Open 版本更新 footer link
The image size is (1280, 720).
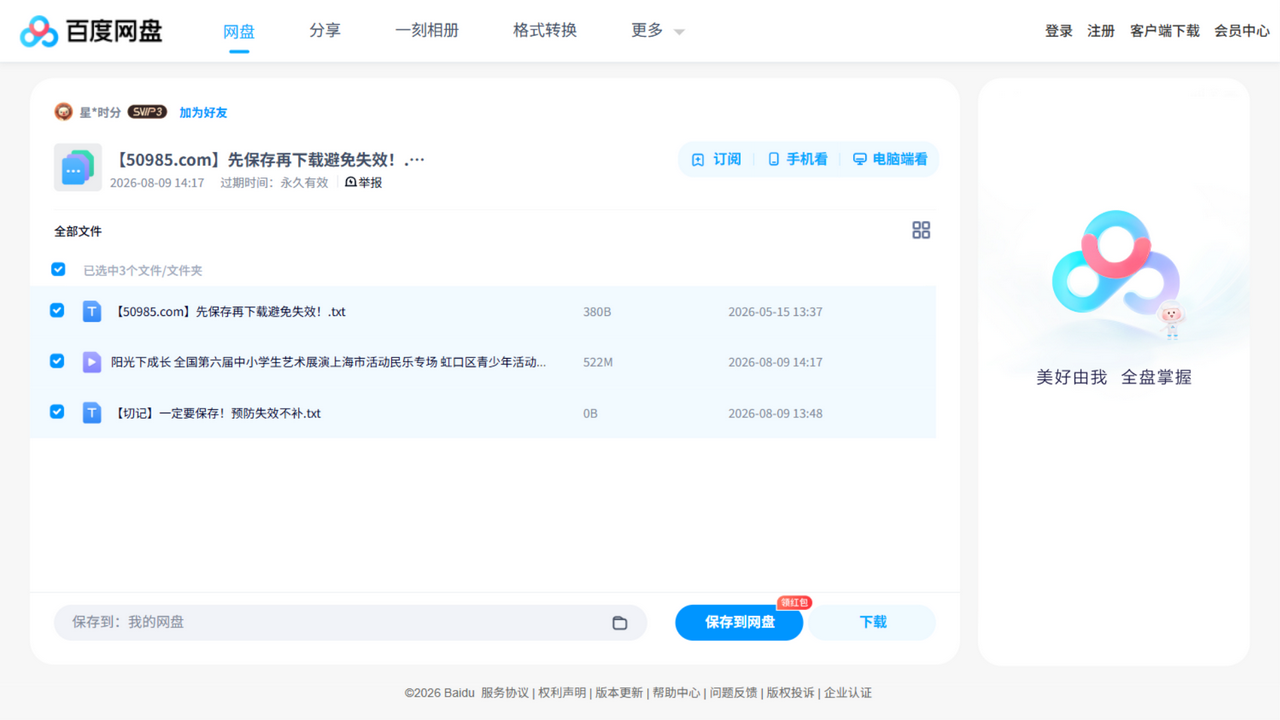(x=619, y=692)
